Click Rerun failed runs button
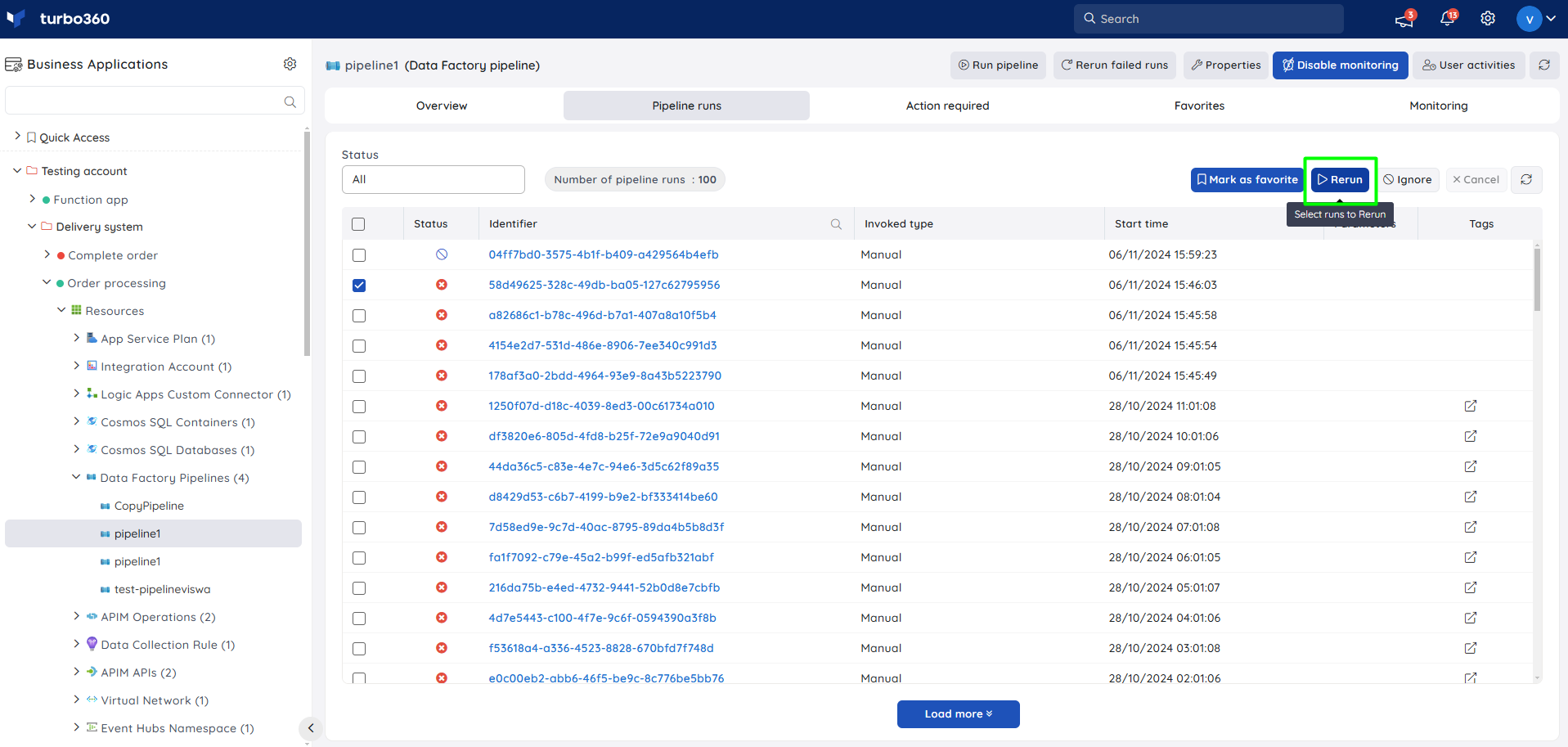 [1115, 65]
